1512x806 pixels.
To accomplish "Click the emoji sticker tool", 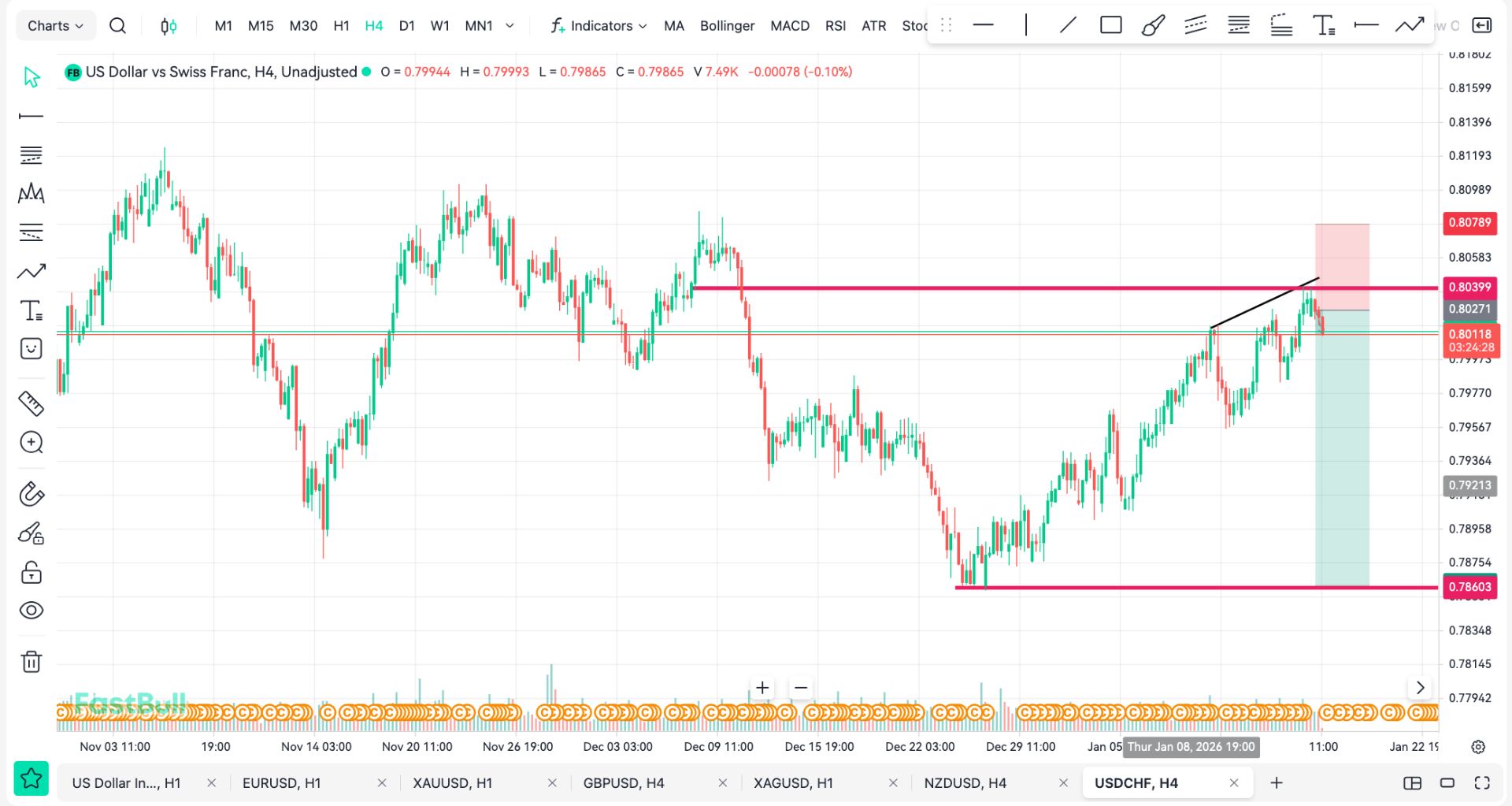I will tap(31, 349).
